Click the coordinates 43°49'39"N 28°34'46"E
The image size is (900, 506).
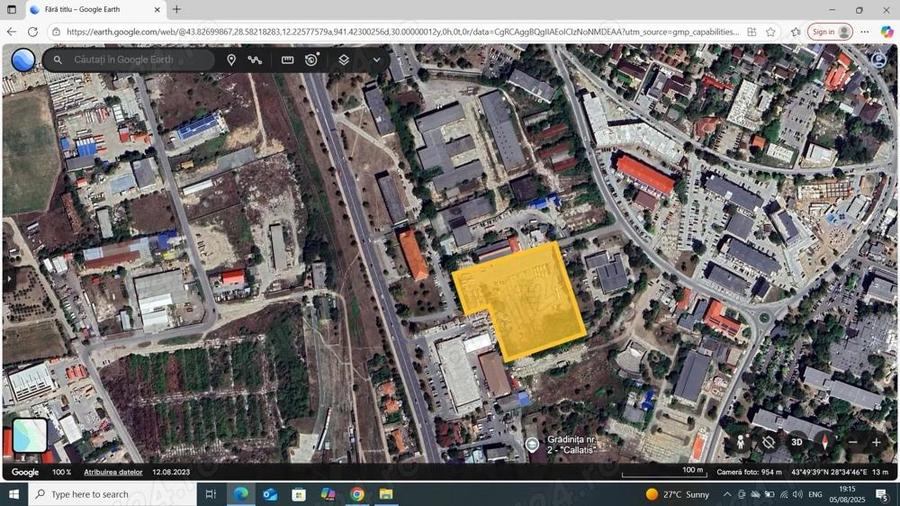[829, 472]
